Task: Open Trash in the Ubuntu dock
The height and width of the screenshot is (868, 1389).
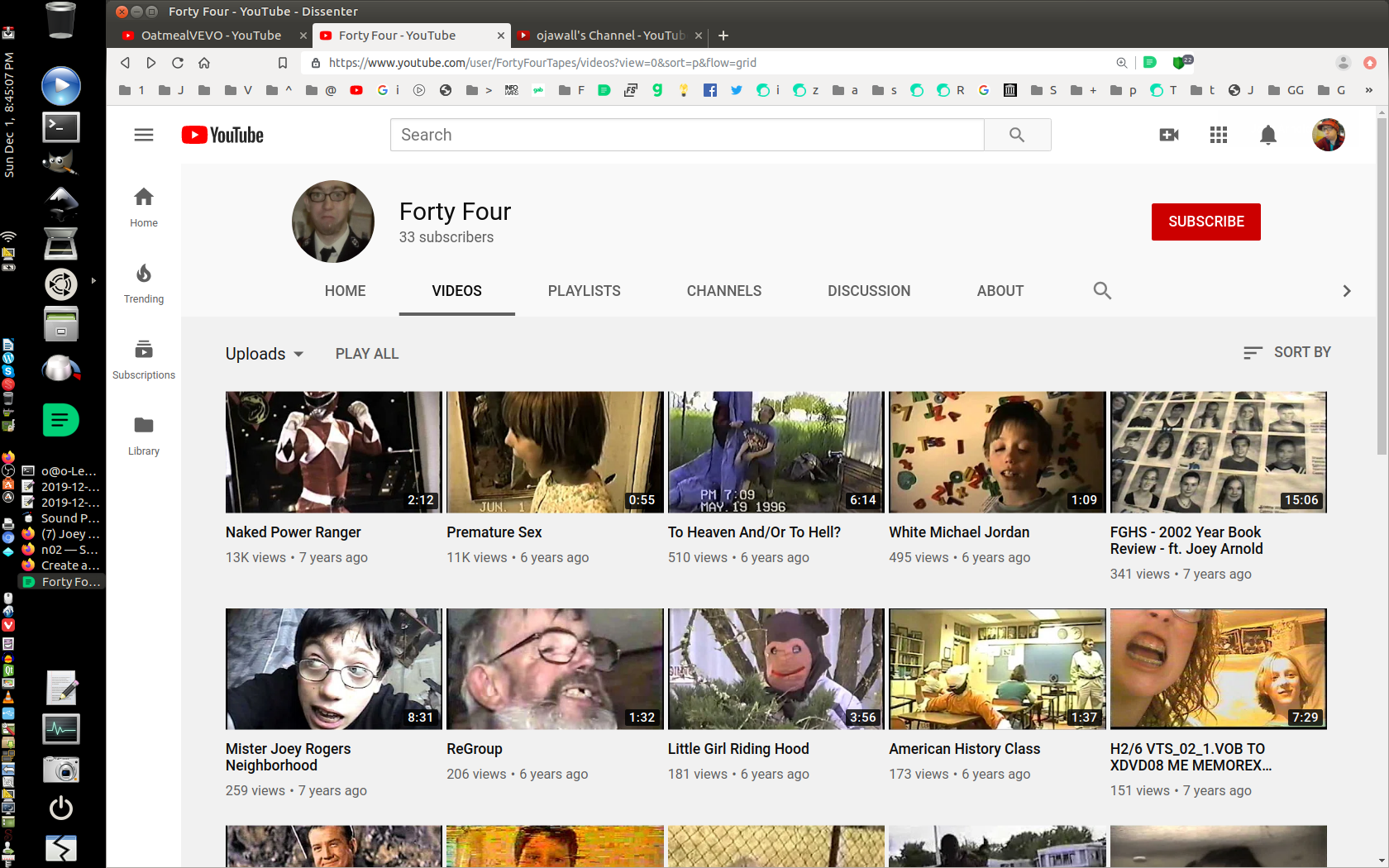Action: 61,21
